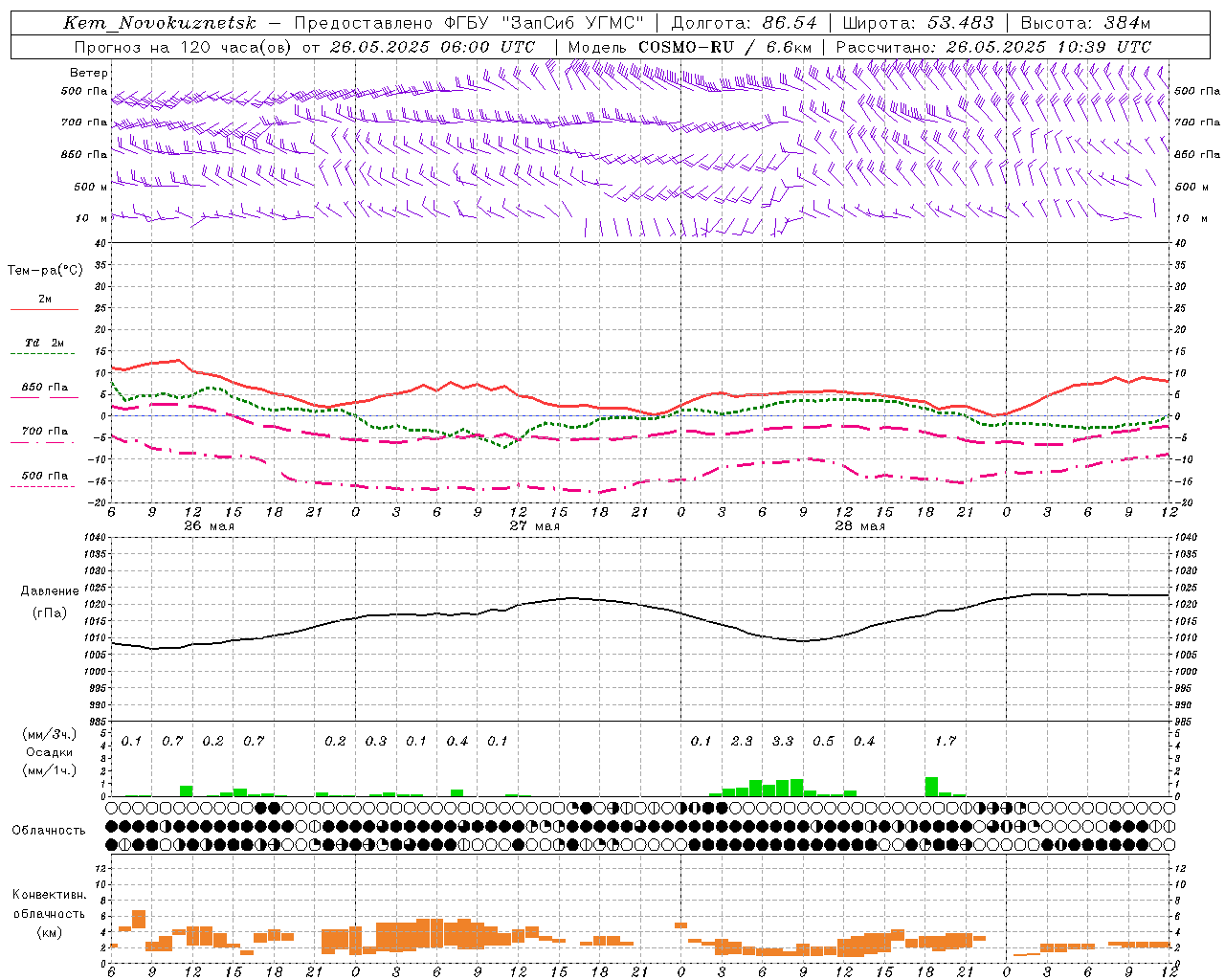The width and height of the screenshot is (1225, 980).
Task: Click the precipitation total 2.3
Action: (742, 741)
